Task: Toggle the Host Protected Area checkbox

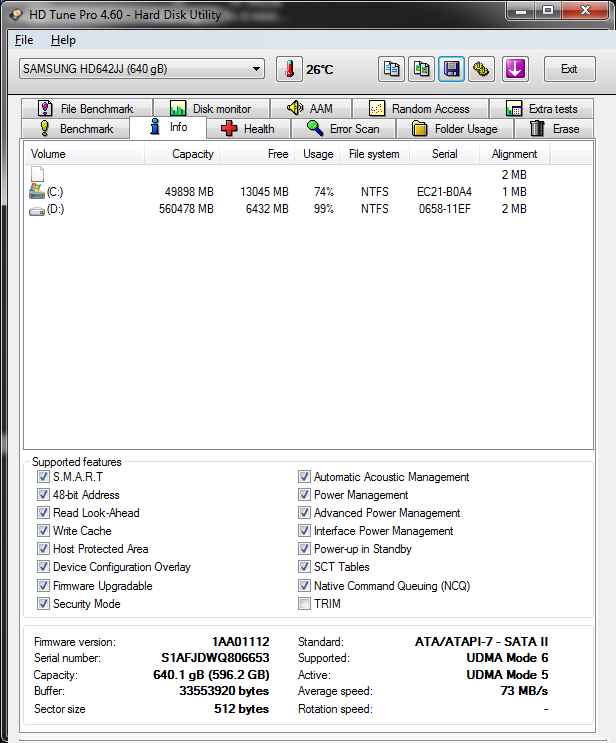Action: [43, 549]
